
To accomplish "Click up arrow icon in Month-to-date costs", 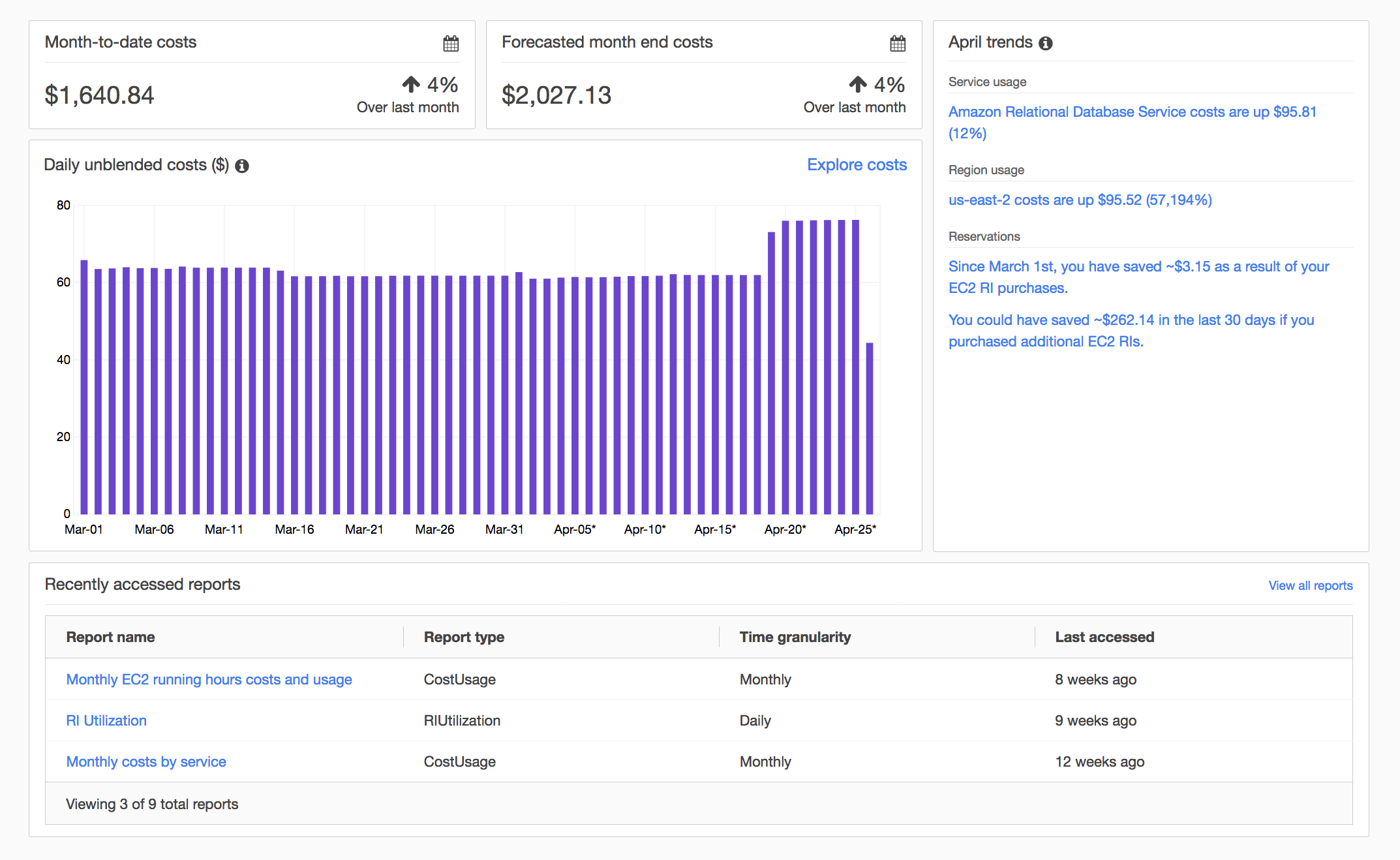I will [411, 84].
